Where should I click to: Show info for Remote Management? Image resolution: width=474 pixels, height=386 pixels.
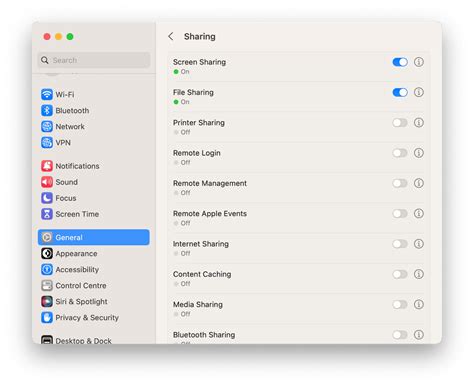coord(419,183)
